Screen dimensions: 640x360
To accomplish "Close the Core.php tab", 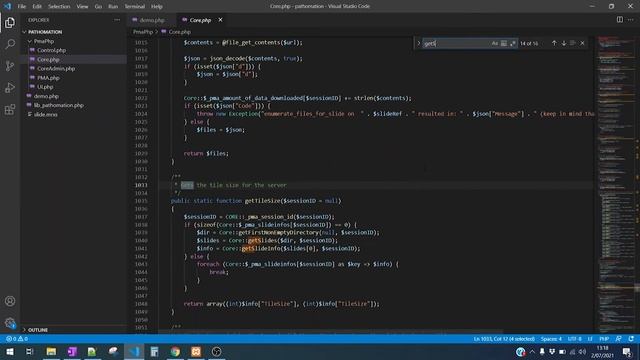I will (220, 20).
